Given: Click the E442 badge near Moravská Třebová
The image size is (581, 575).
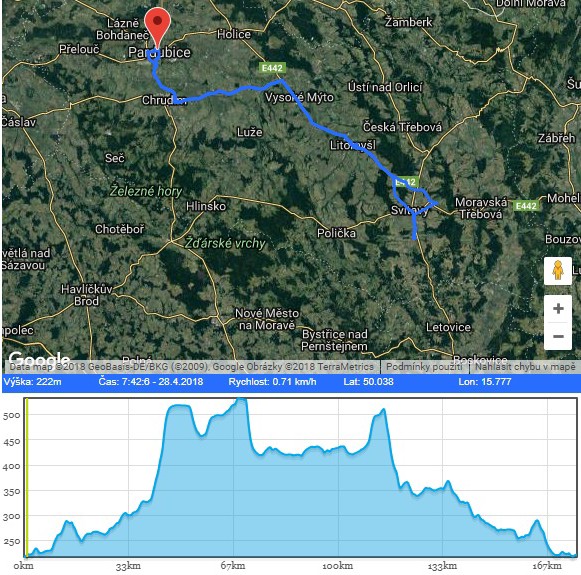Looking at the screenshot, I should pyautogui.click(x=526, y=206).
